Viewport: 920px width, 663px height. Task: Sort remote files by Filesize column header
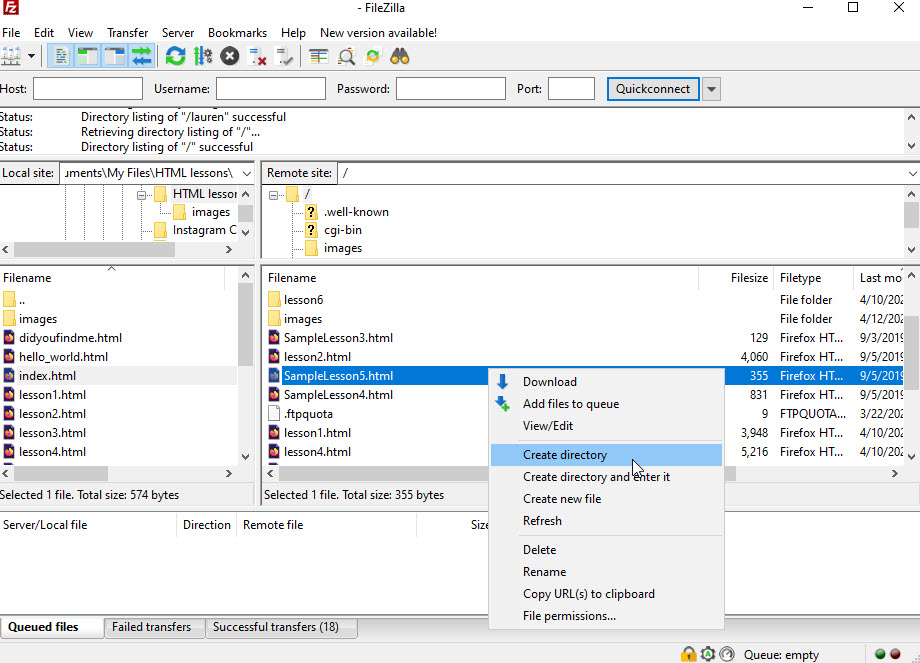tap(736, 278)
